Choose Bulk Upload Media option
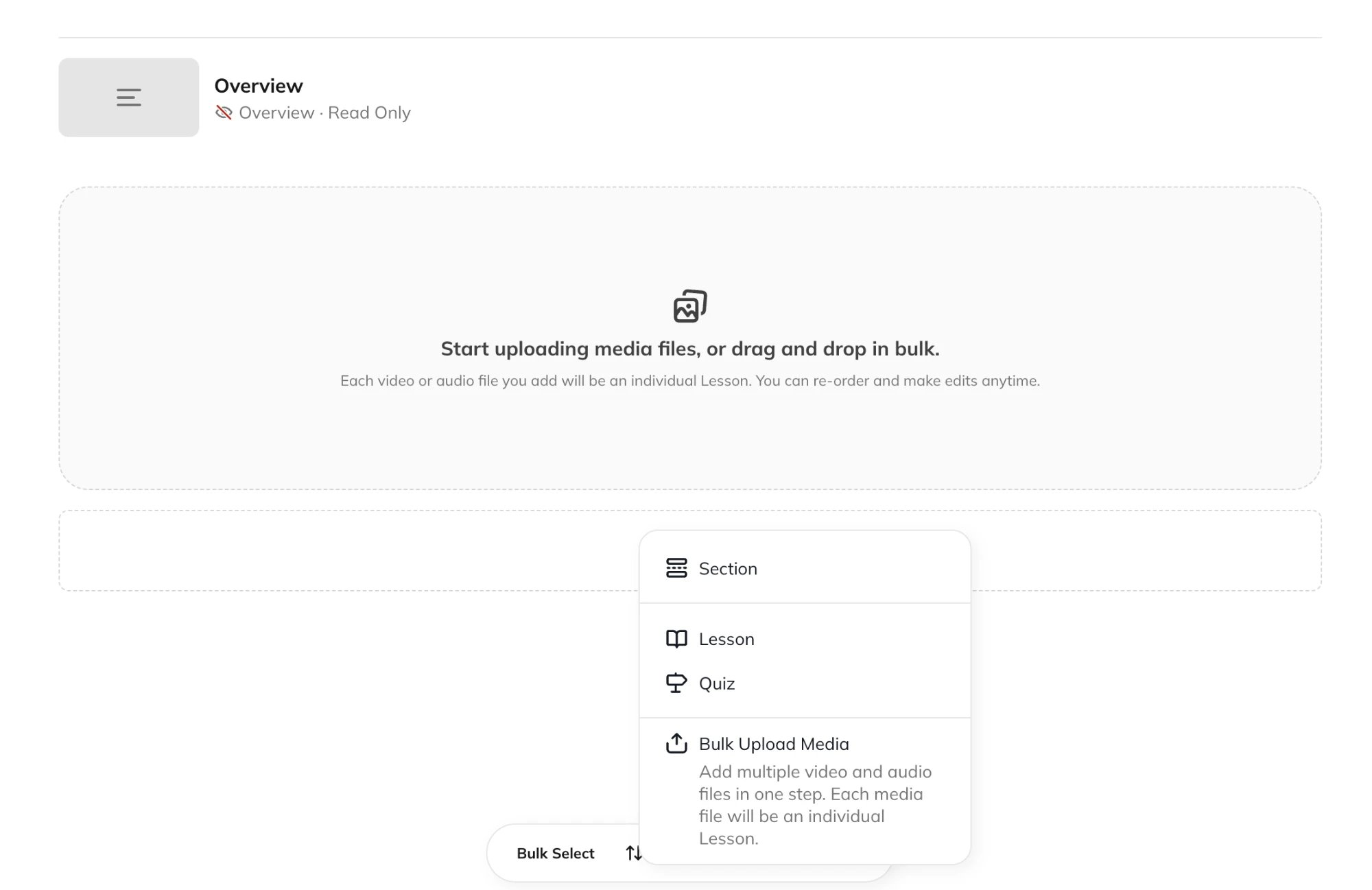Viewport: 1372px width, 890px height. (x=805, y=791)
